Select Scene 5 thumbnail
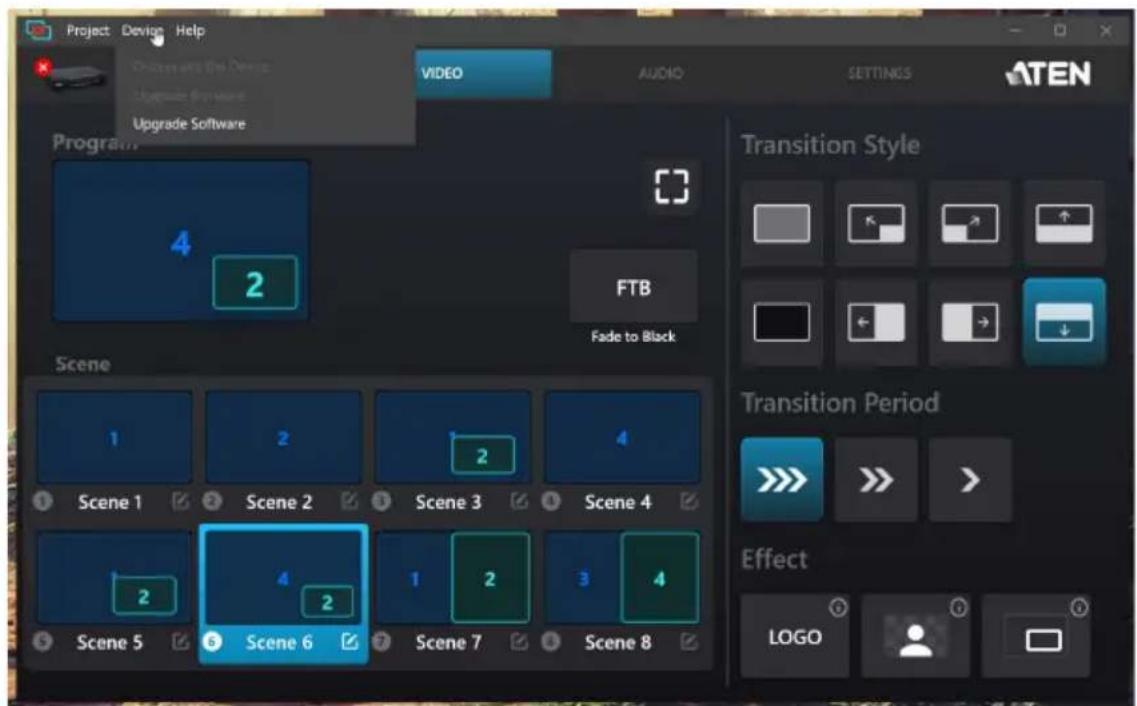Viewport: 1137px width, 706px height. pos(115,578)
